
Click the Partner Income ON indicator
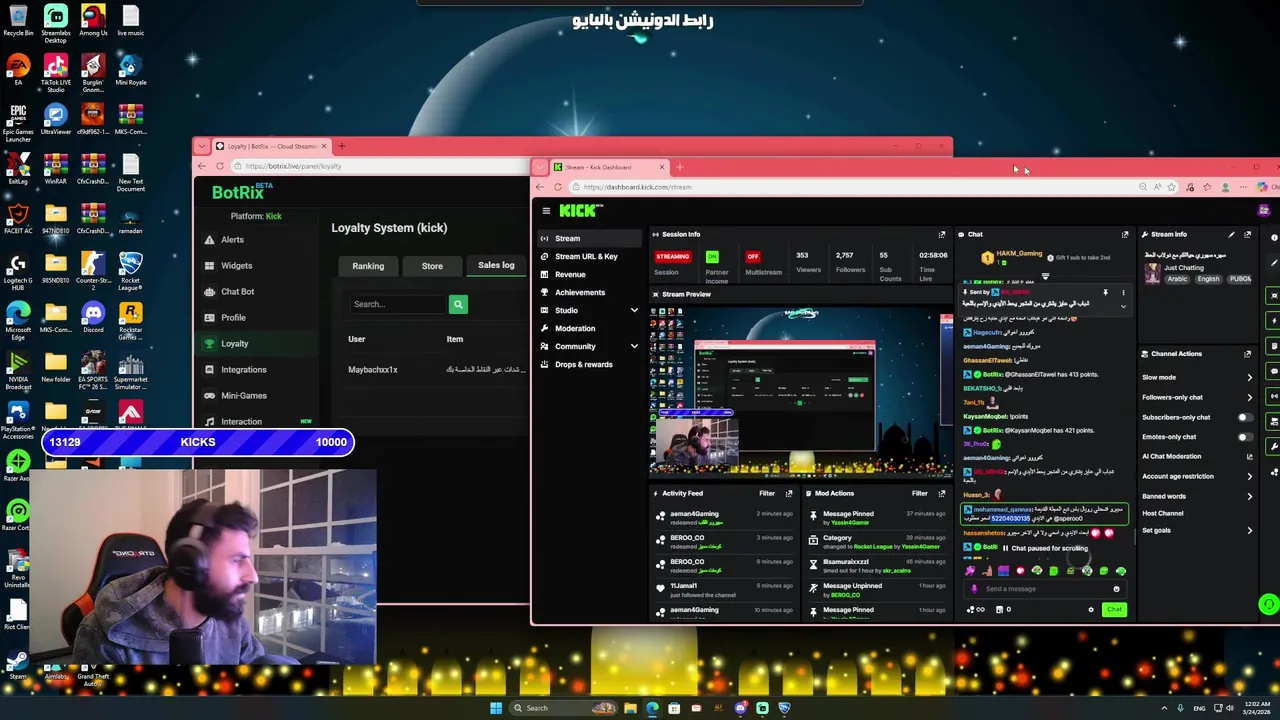point(712,257)
